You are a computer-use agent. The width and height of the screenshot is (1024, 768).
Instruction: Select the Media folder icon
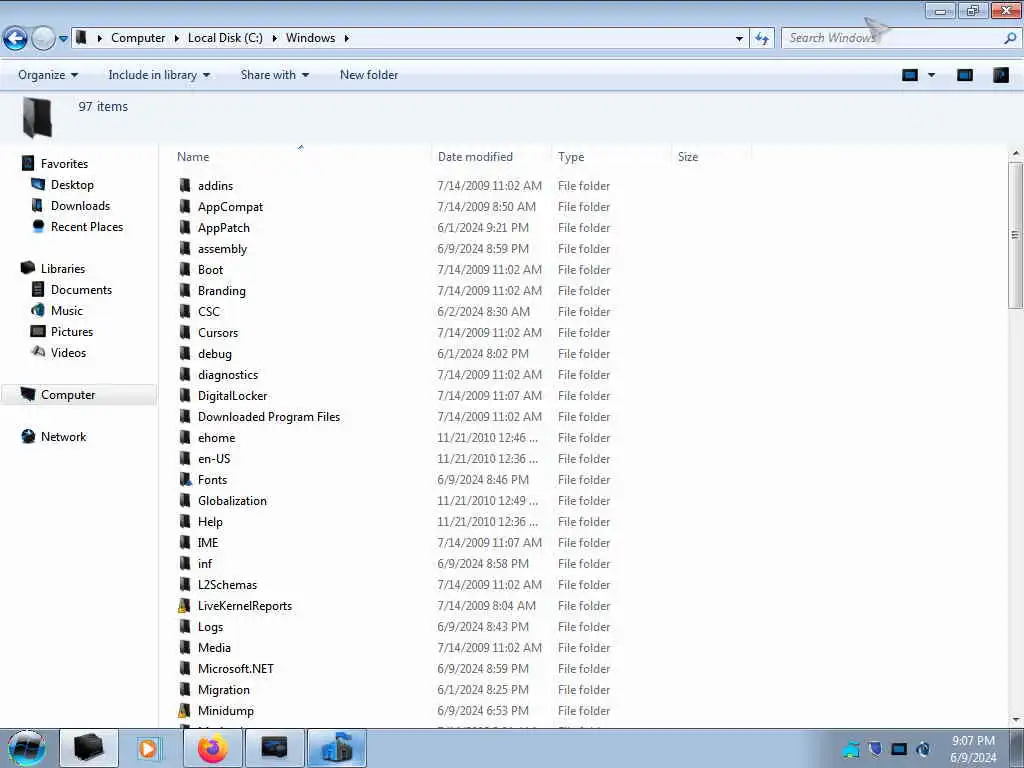[185, 647]
